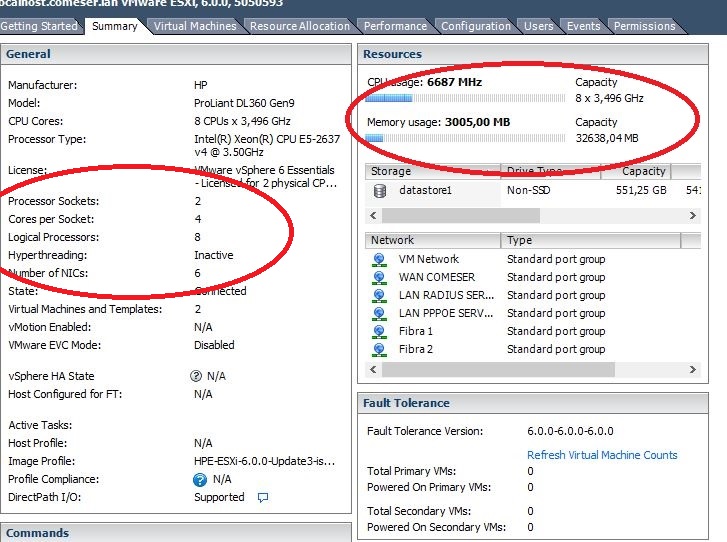Viewport: 727px width, 542px height.
Task: Click the vSphere HA State question icon
Action: (x=196, y=376)
